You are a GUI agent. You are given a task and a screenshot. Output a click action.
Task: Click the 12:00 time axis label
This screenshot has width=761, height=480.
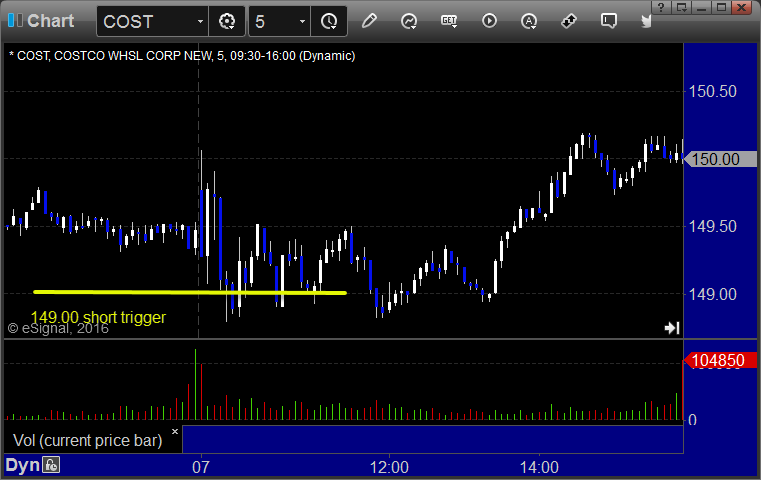point(389,467)
